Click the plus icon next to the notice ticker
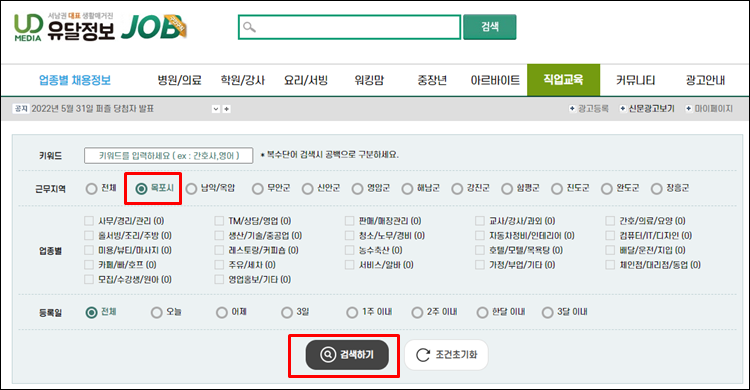Viewport: 750px width, 390px height. pos(227,109)
